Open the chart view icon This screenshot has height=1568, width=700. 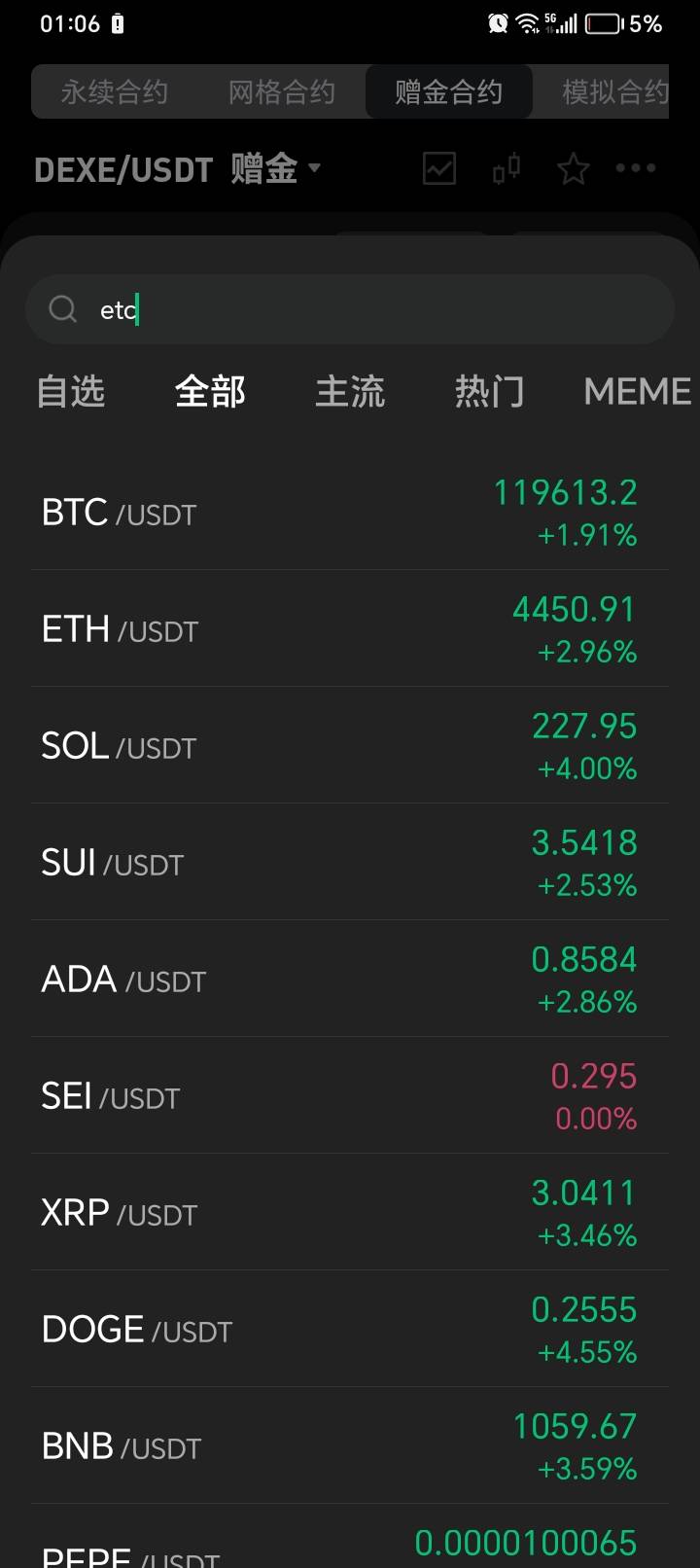439,168
